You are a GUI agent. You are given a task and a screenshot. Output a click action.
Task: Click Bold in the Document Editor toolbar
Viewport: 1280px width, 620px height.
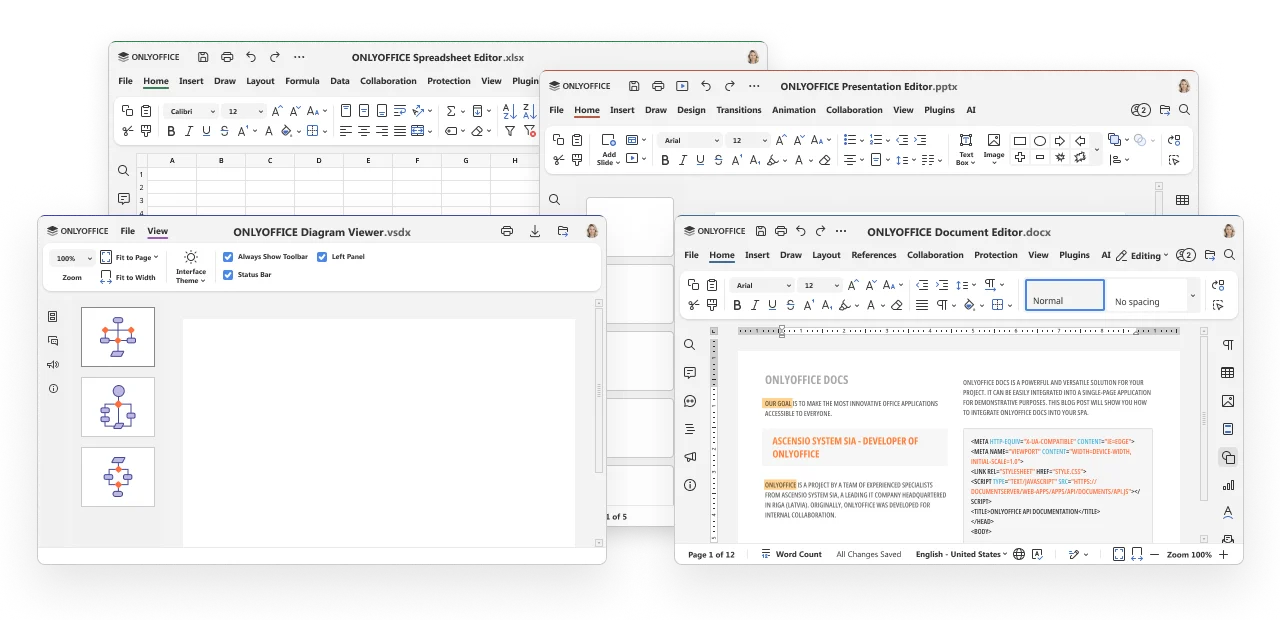click(738, 305)
